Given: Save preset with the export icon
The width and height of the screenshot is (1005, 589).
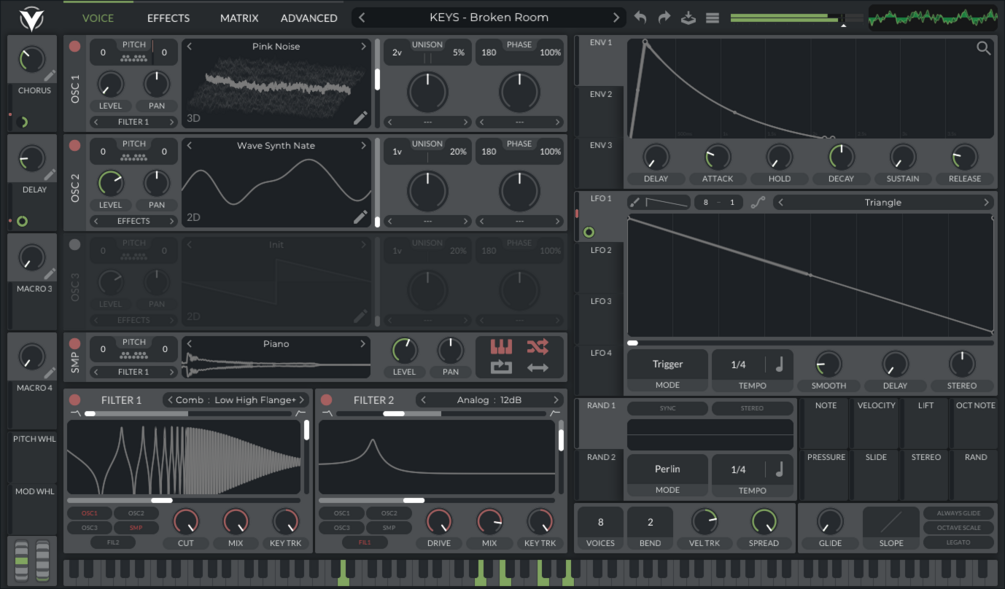Looking at the screenshot, I should pyautogui.click(x=688, y=17).
